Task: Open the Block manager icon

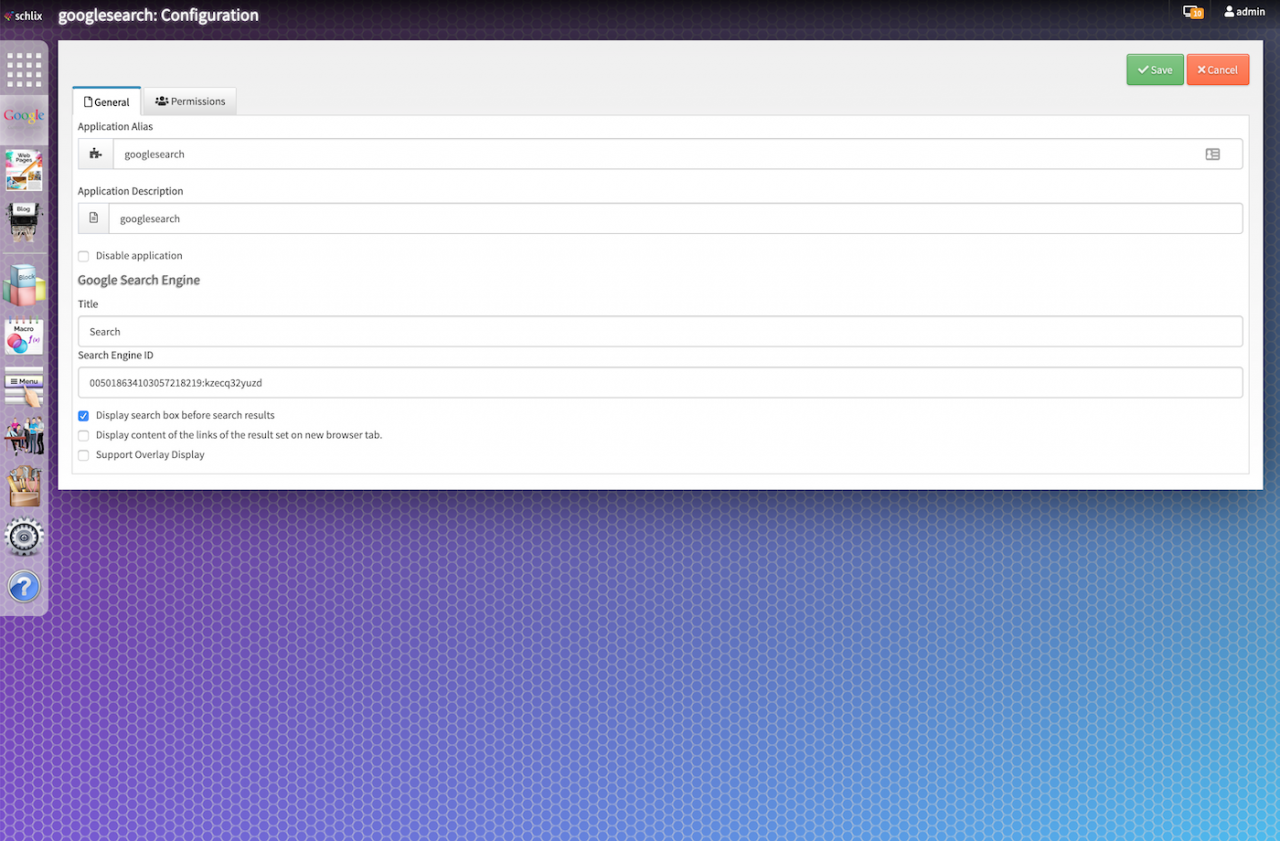Action: [24, 285]
